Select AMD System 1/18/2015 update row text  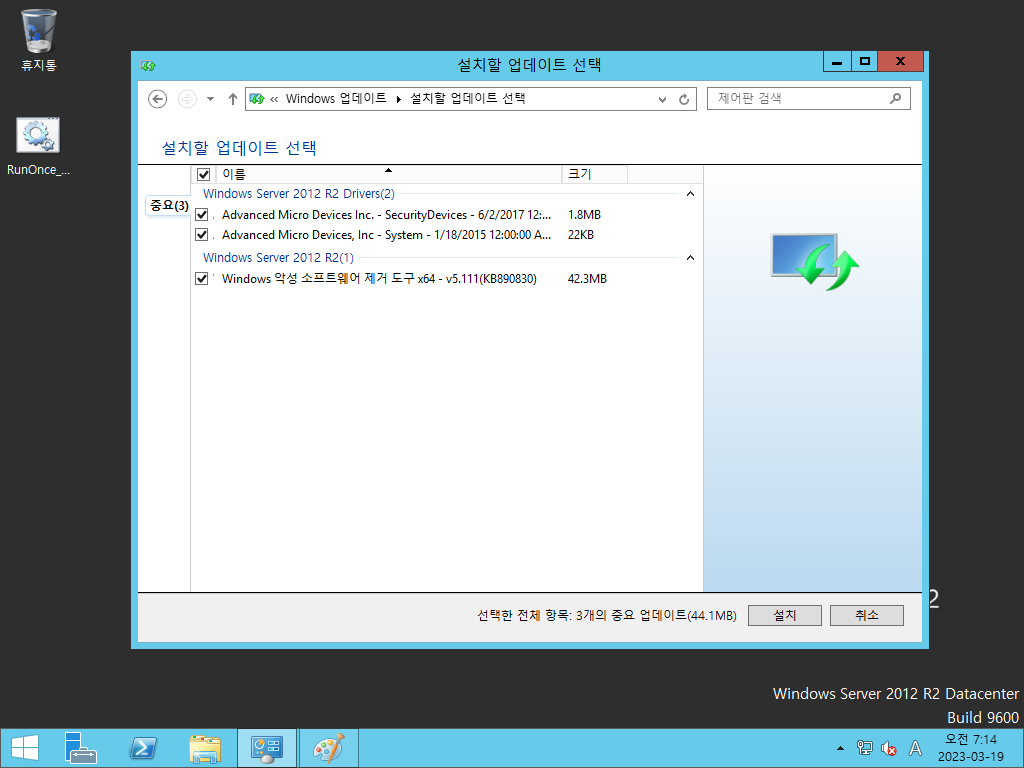pyautogui.click(x=386, y=235)
